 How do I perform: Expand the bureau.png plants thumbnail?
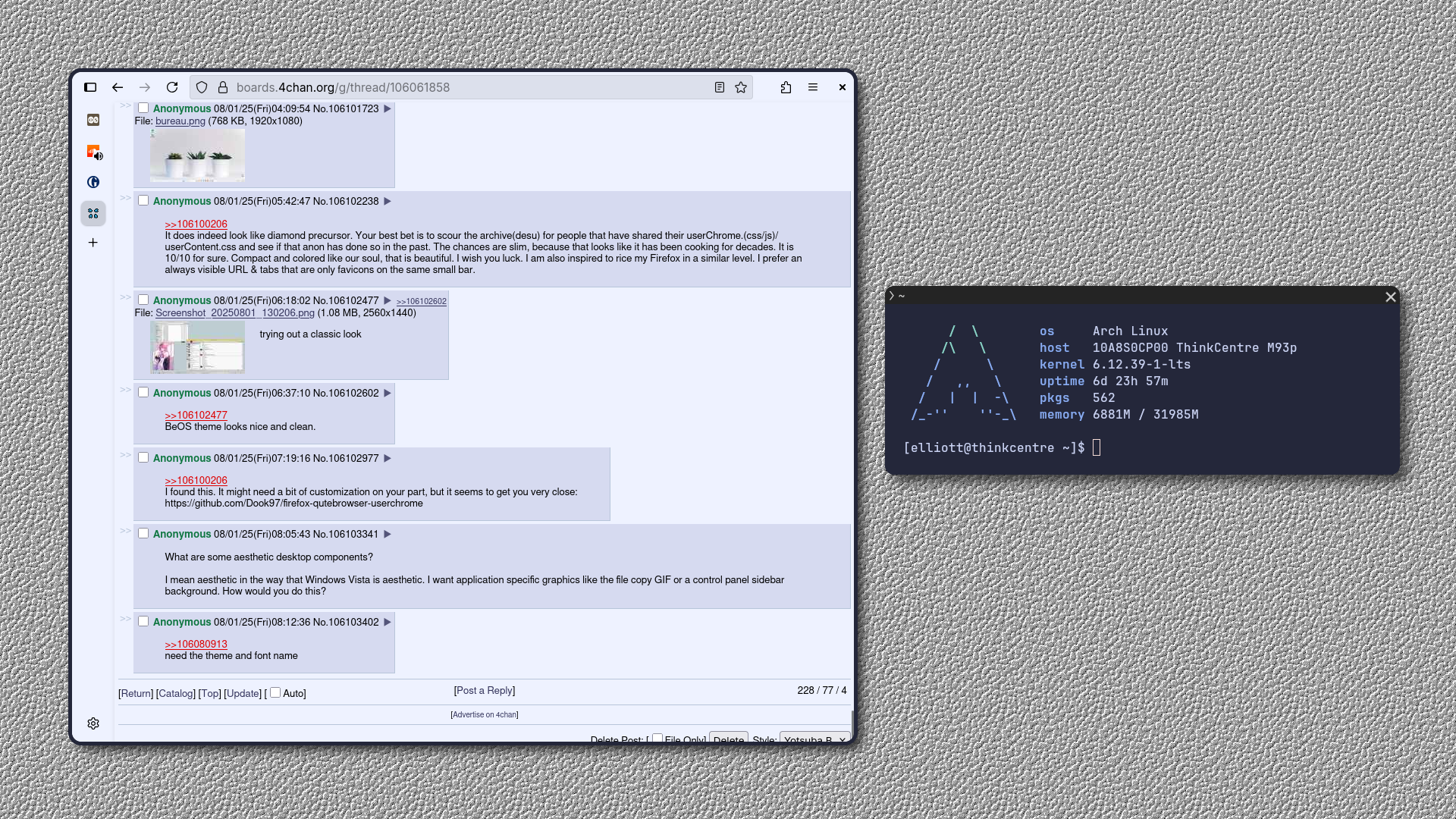tap(197, 155)
